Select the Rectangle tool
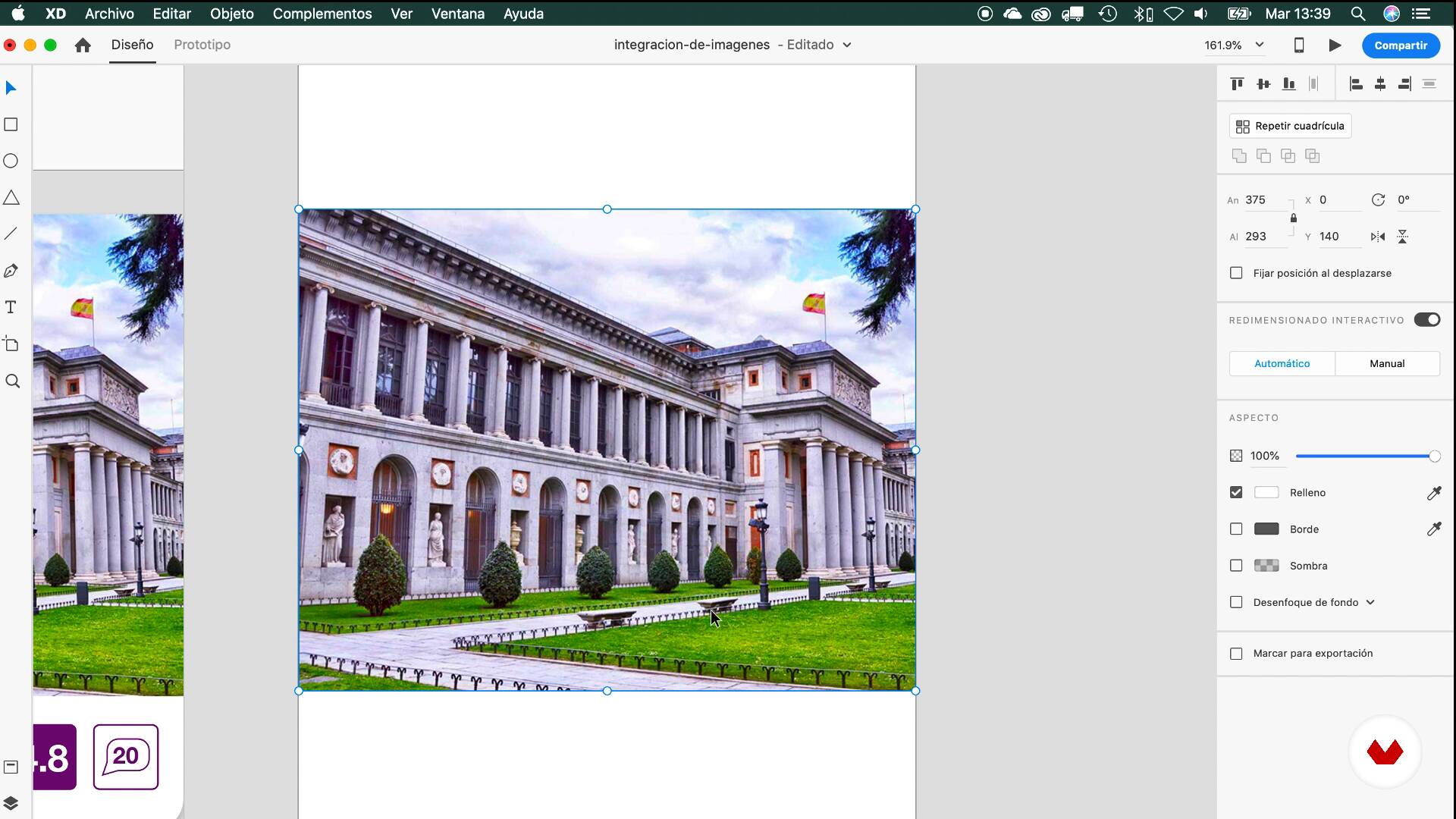The height and width of the screenshot is (819, 1456). [11, 124]
